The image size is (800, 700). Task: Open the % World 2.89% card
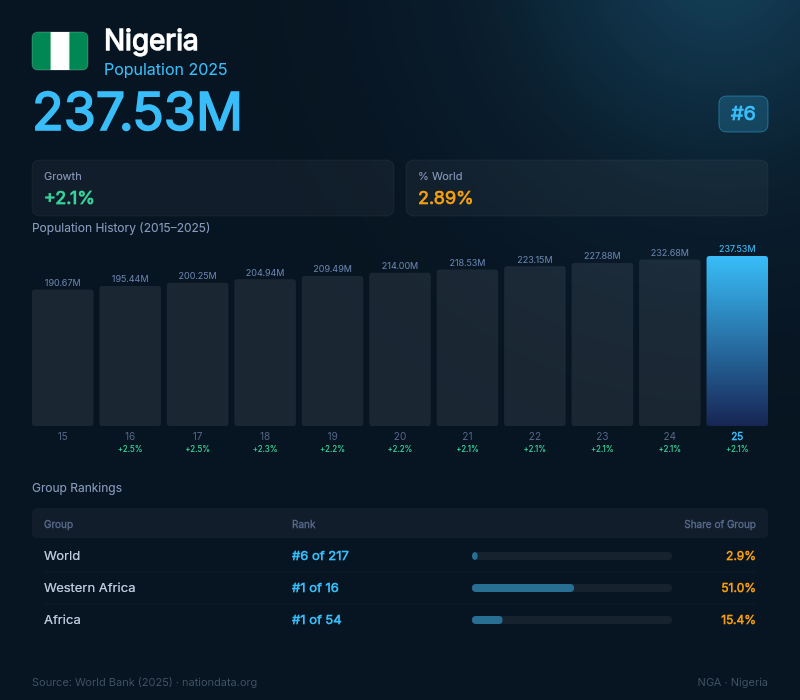click(587, 188)
